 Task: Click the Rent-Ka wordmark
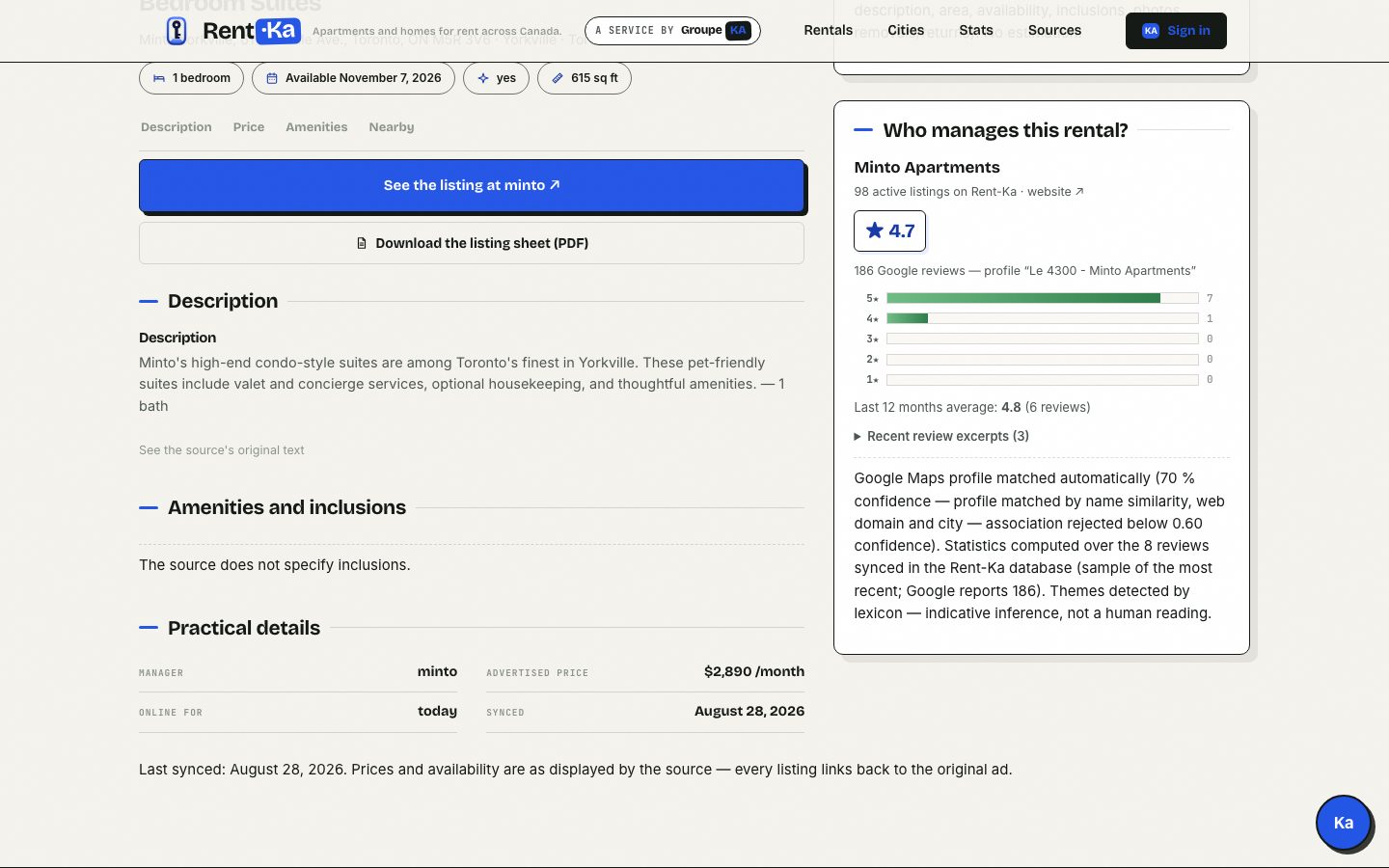point(252,31)
